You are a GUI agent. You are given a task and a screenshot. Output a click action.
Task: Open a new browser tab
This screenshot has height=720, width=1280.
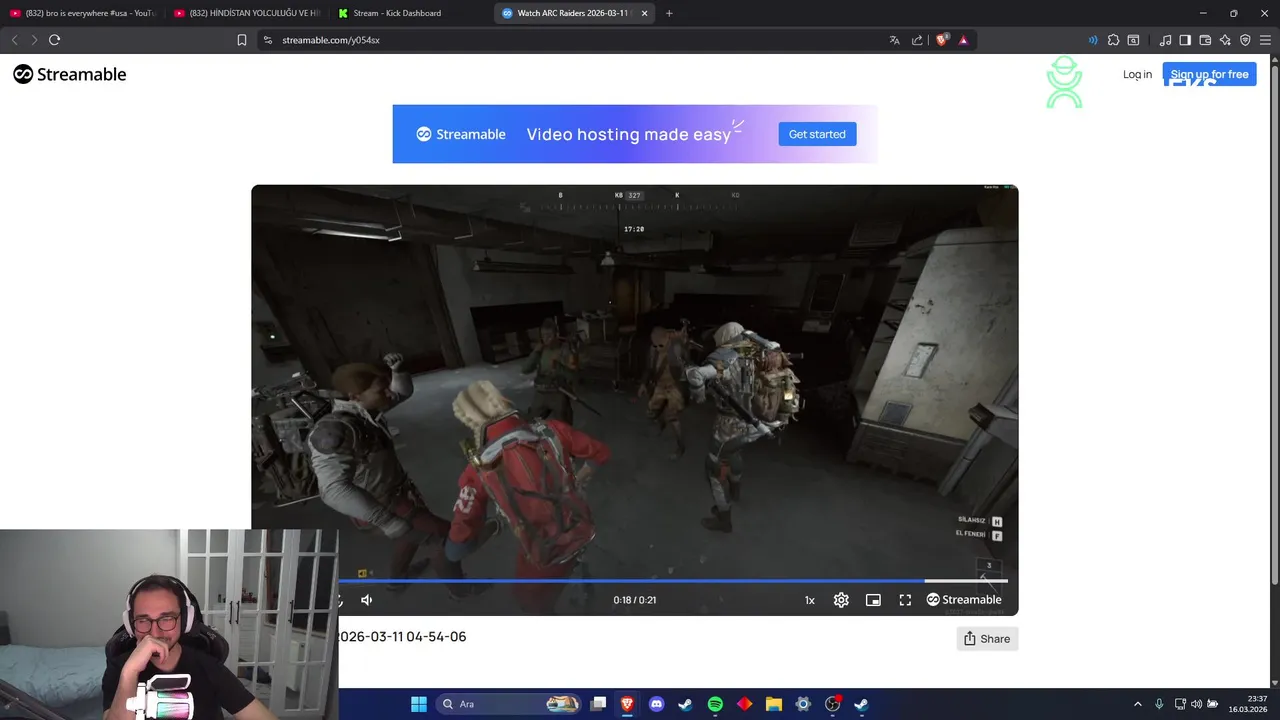(x=669, y=13)
